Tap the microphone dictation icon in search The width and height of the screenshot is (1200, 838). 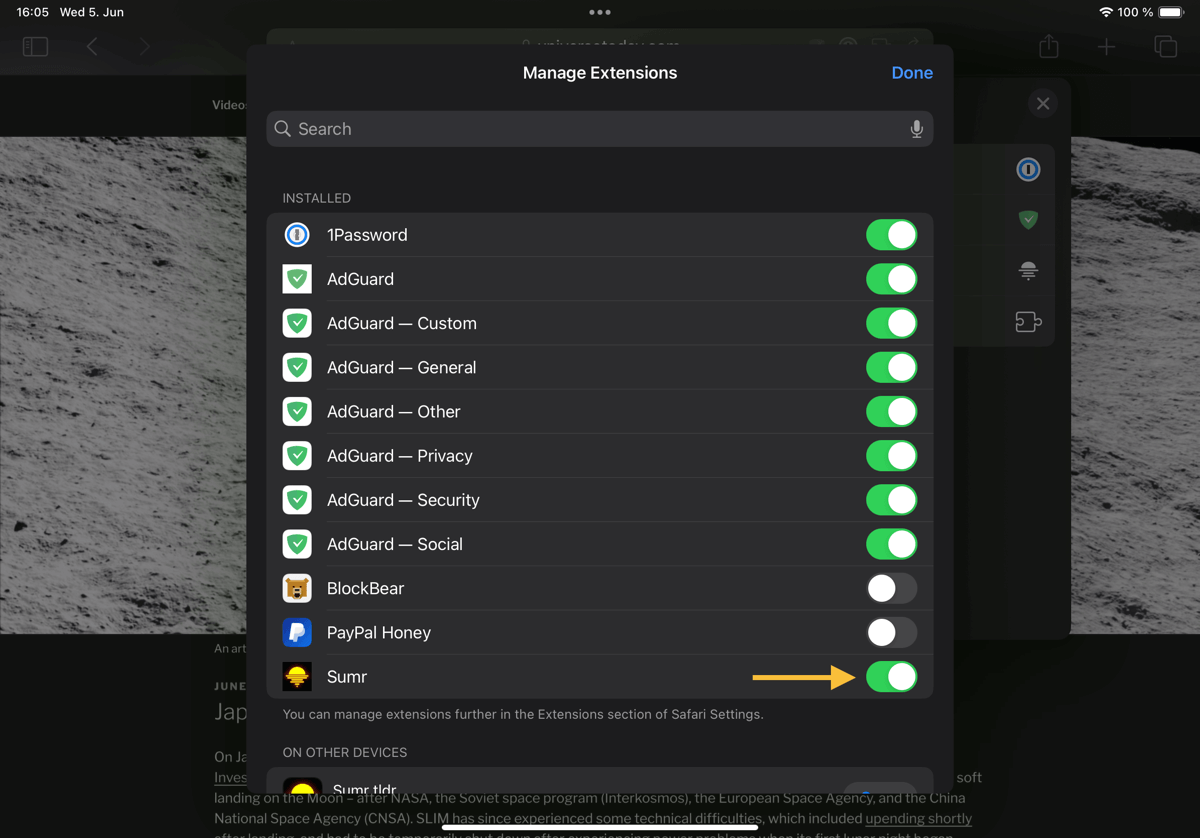click(x=916, y=129)
